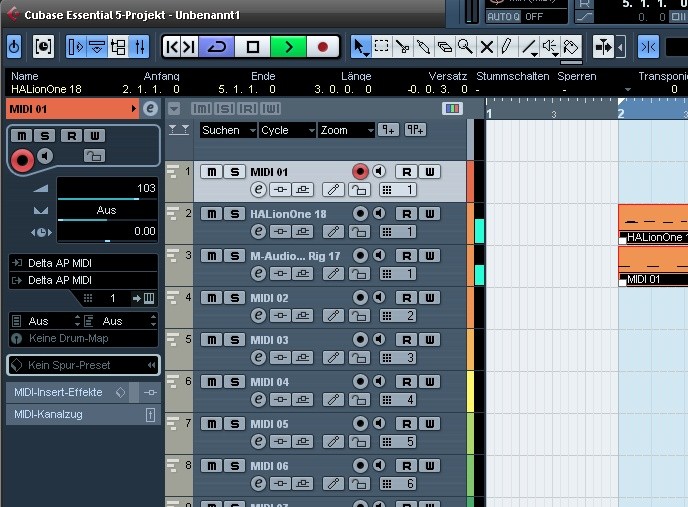Screen dimensions: 688x507
Task: Solo the MIDI 06 track
Action: pyautogui.click(x=235, y=466)
